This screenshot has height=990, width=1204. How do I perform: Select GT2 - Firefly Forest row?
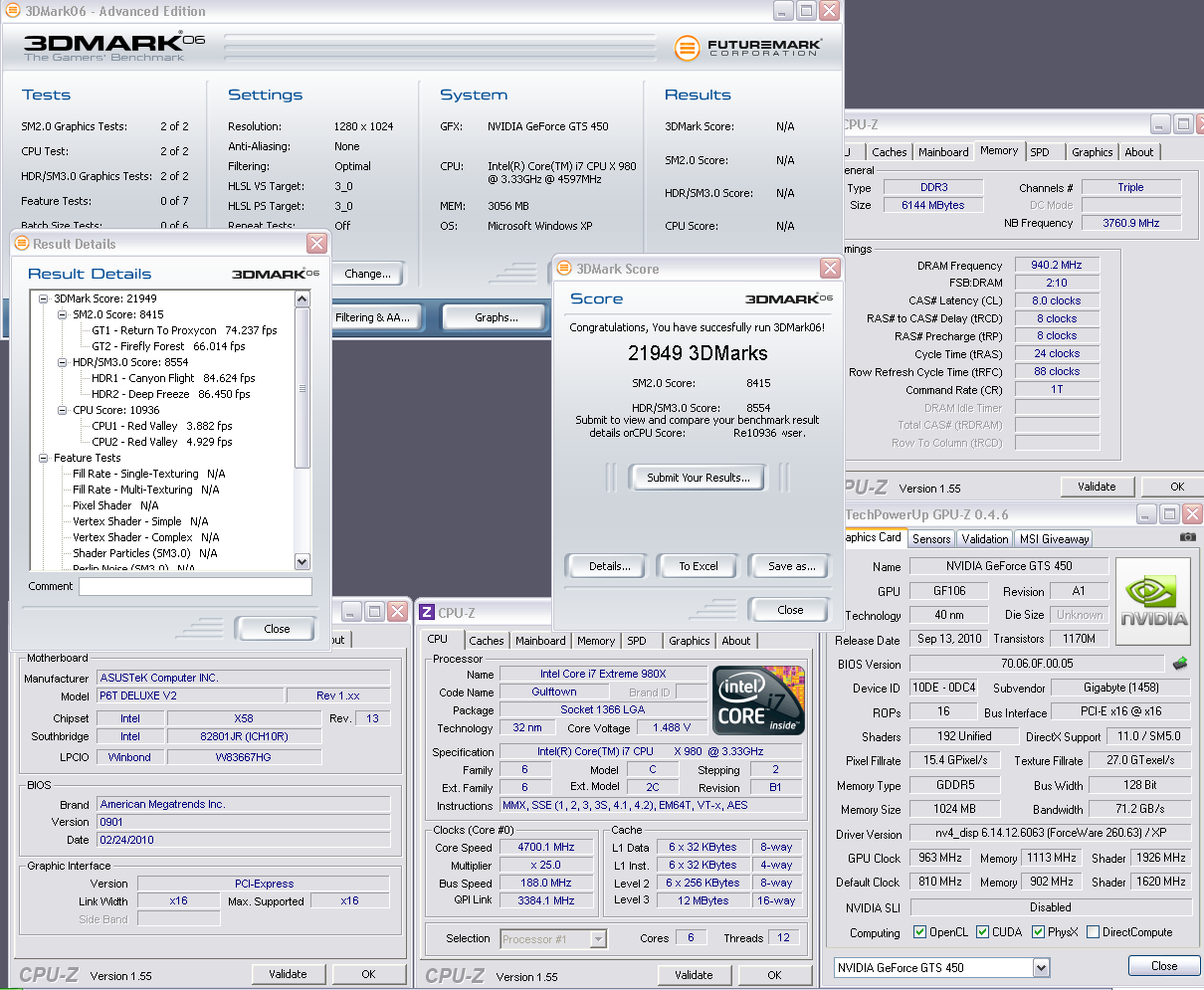point(168,346)
